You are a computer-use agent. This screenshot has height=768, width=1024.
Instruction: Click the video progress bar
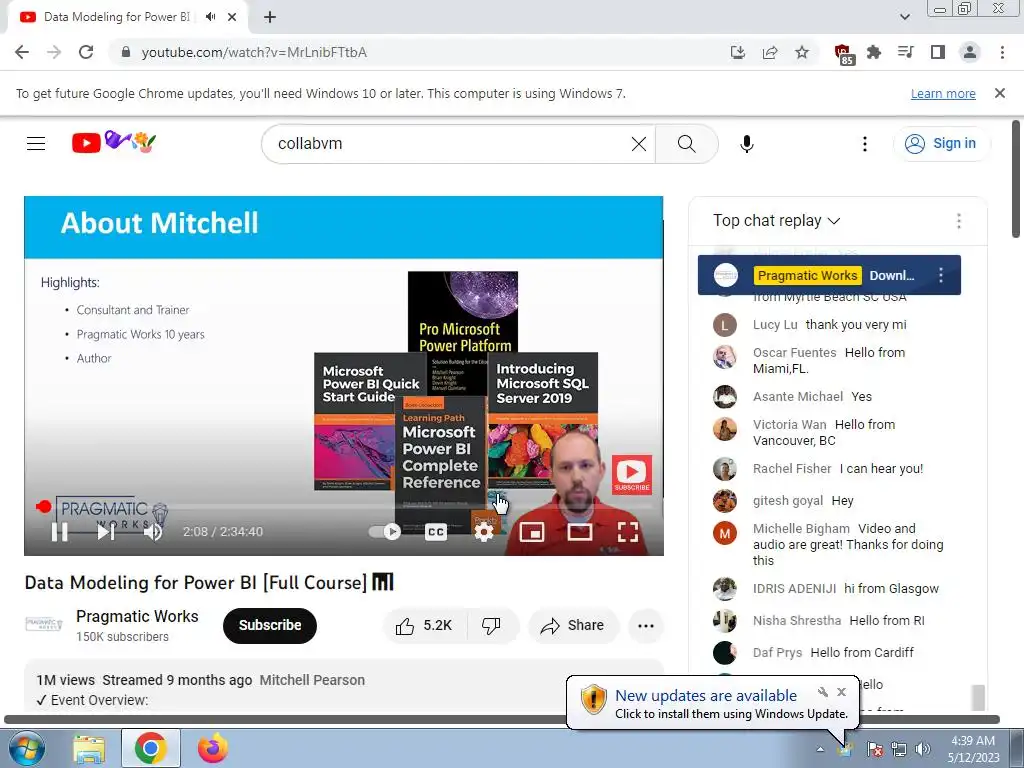point(344,507)
